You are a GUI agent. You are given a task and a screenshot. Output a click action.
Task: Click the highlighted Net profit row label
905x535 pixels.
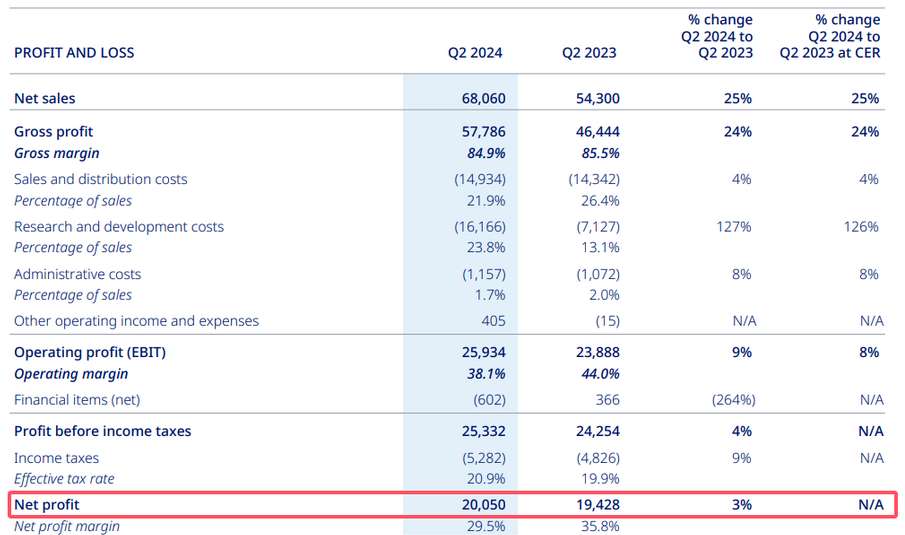click(46, 505)
